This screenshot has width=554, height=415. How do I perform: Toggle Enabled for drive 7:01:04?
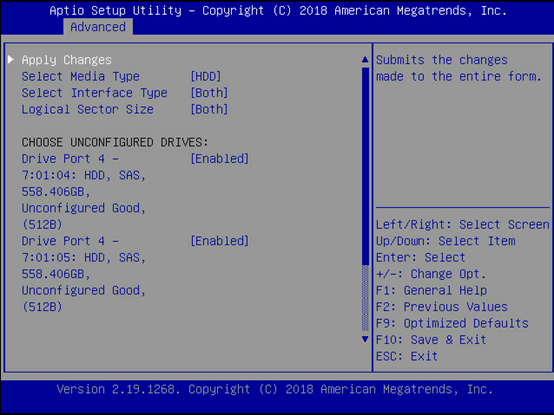click(220, 159)
